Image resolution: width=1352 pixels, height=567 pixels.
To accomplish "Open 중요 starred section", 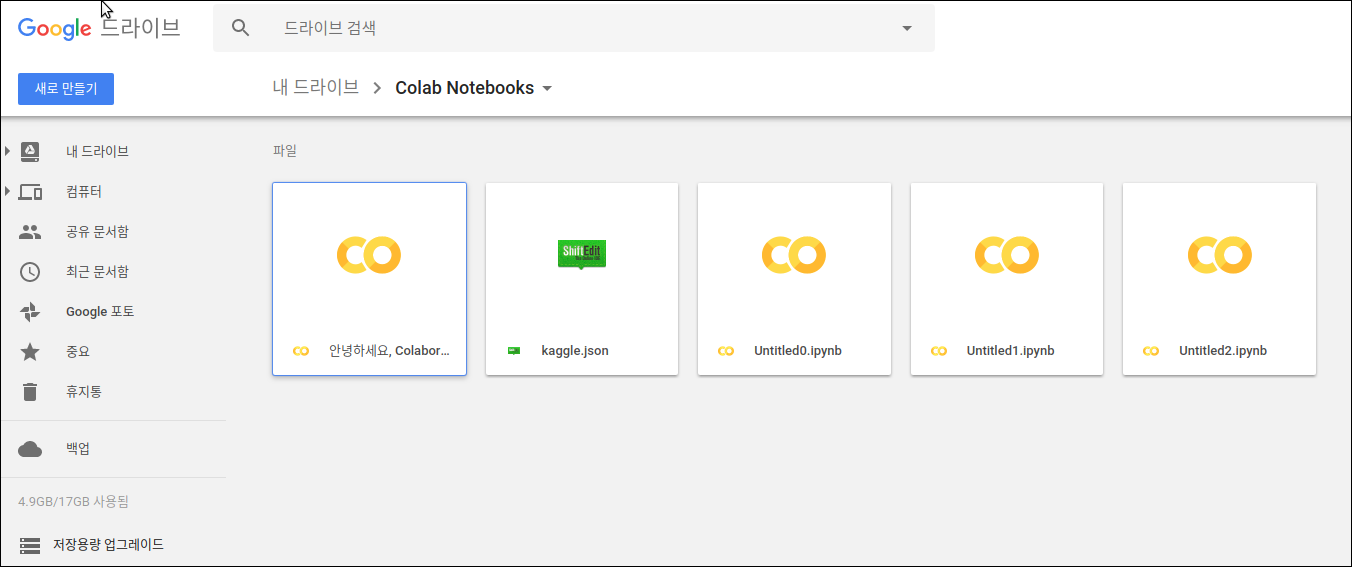I will [78, 351].
